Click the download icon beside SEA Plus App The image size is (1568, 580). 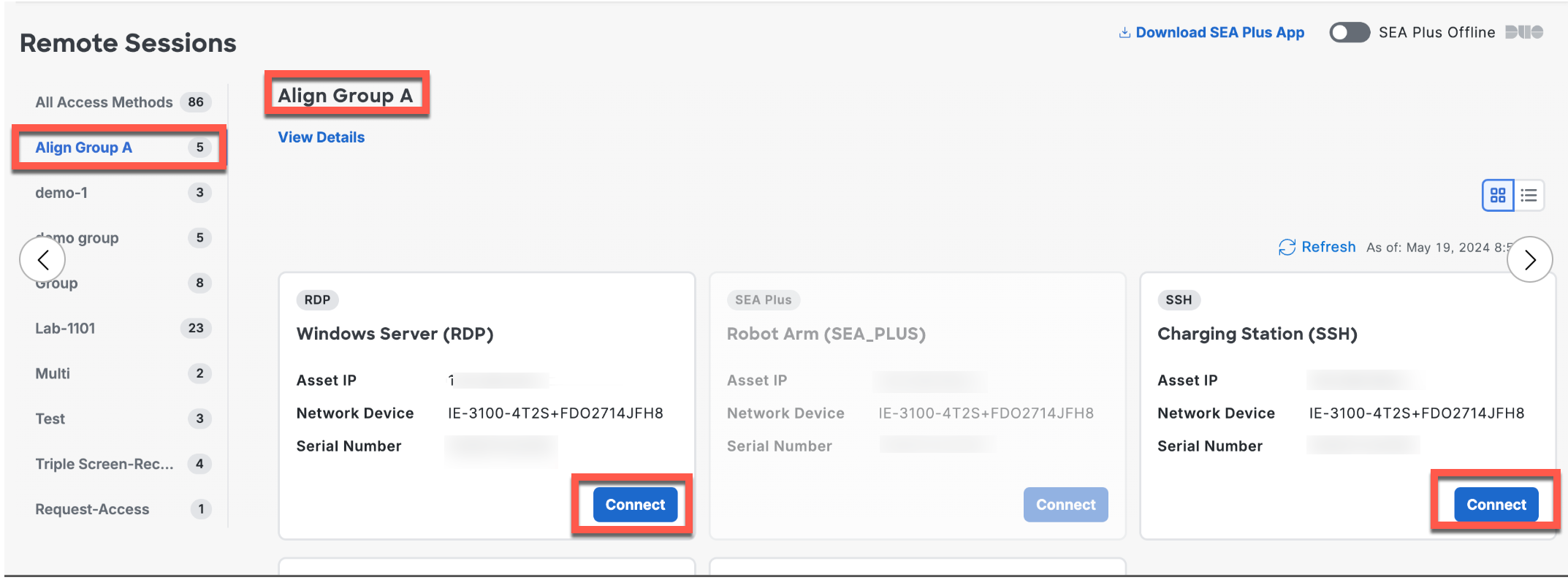[1124, 33]
